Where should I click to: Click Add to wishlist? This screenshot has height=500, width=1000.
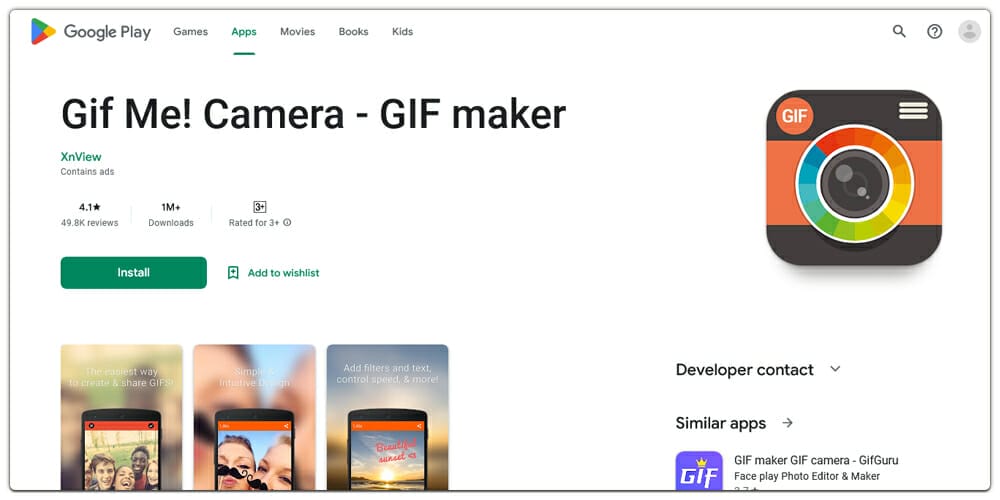(283, 273)
